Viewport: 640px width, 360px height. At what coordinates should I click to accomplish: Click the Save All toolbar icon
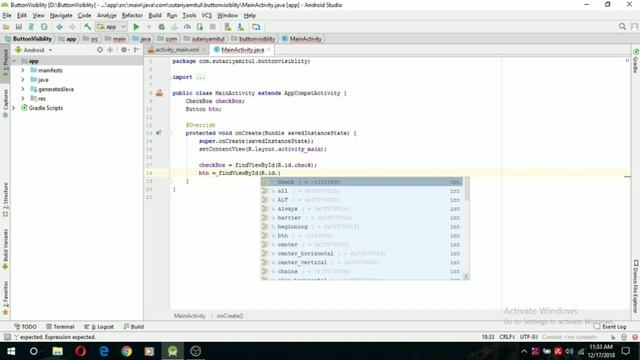coord(19,27)
